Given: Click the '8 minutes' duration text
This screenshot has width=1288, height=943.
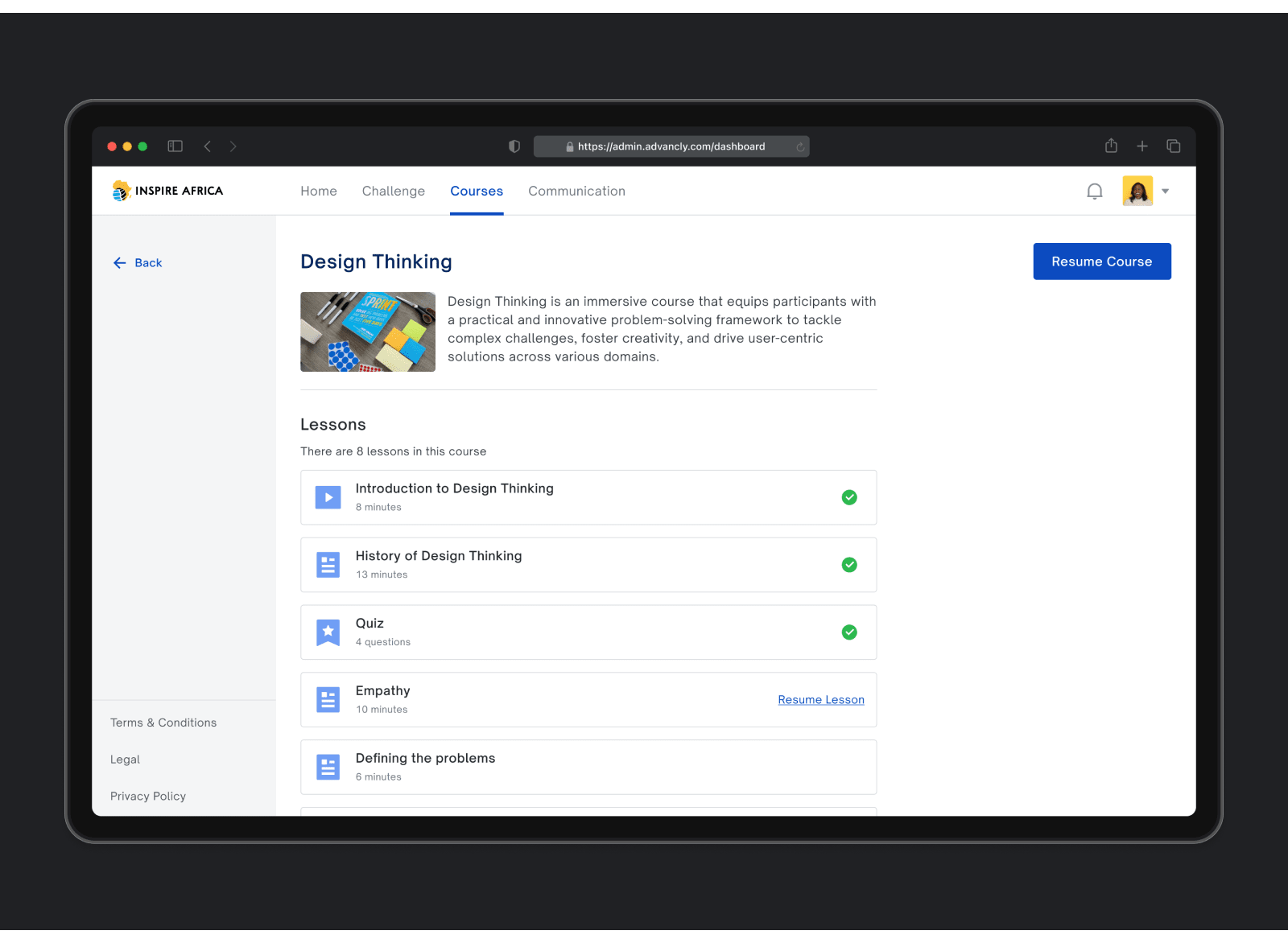Looking at the screenshot, I should [378, 508].
